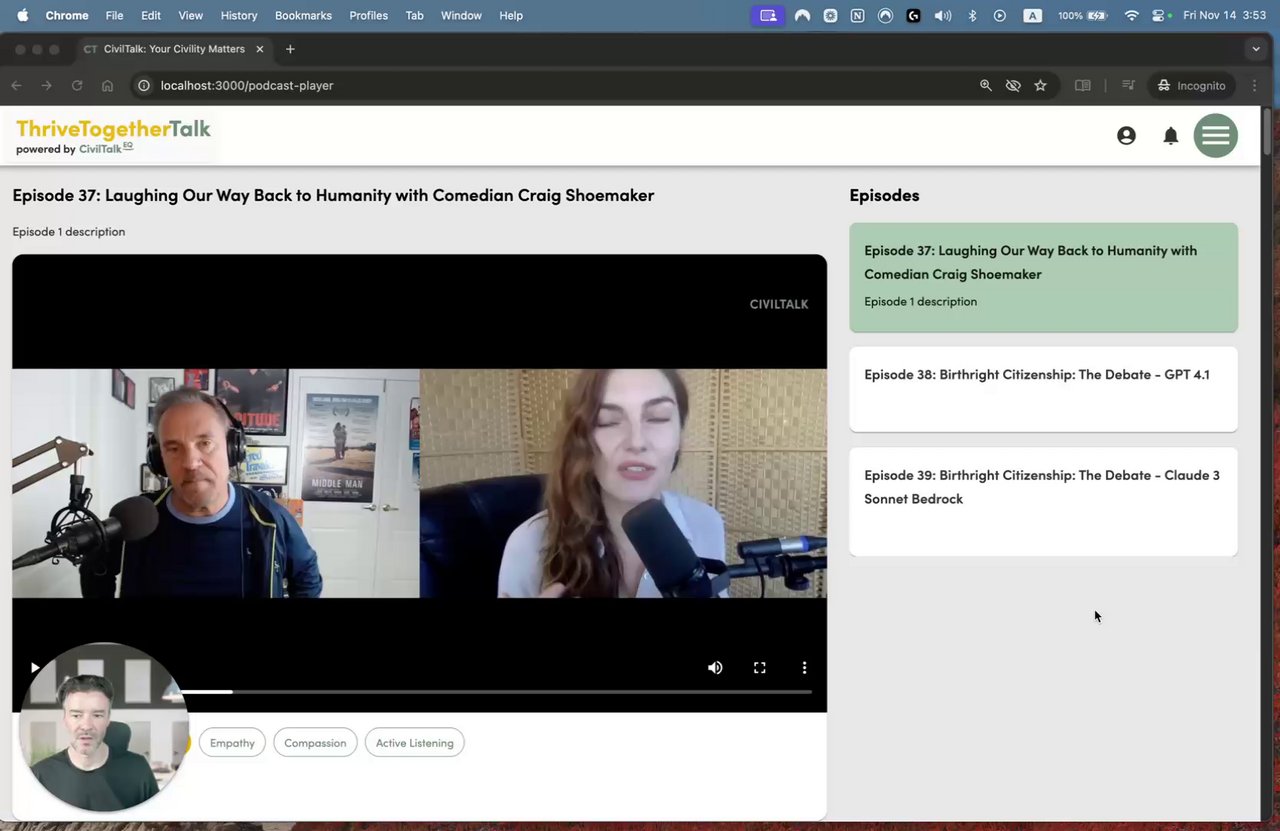Open the View menu
The height and width of the screenshot is (831, 1280).
tap(190, 15)
